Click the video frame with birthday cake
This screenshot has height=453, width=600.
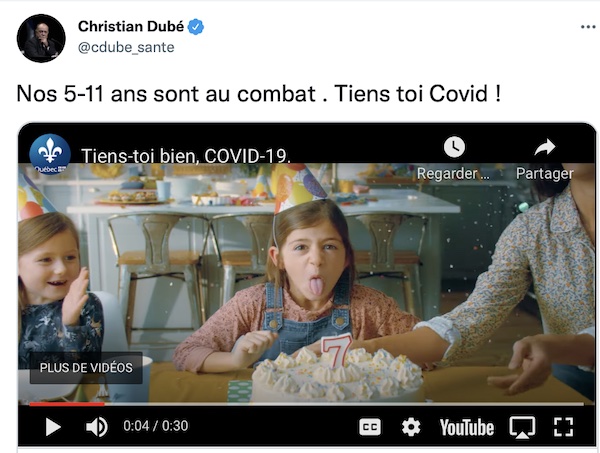(306, 283)
